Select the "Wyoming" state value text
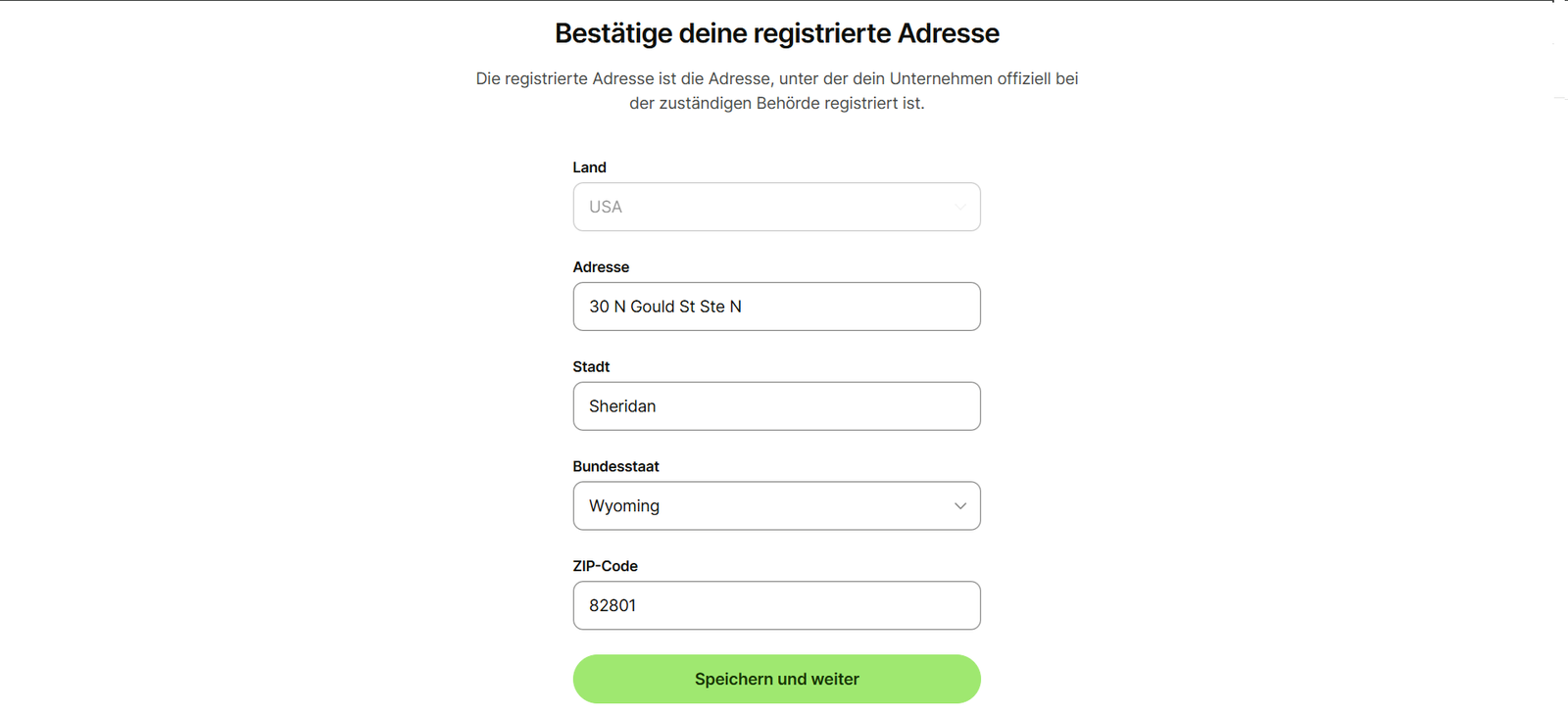The width and height of the screenshot is (1568, 711). point(624,506)
